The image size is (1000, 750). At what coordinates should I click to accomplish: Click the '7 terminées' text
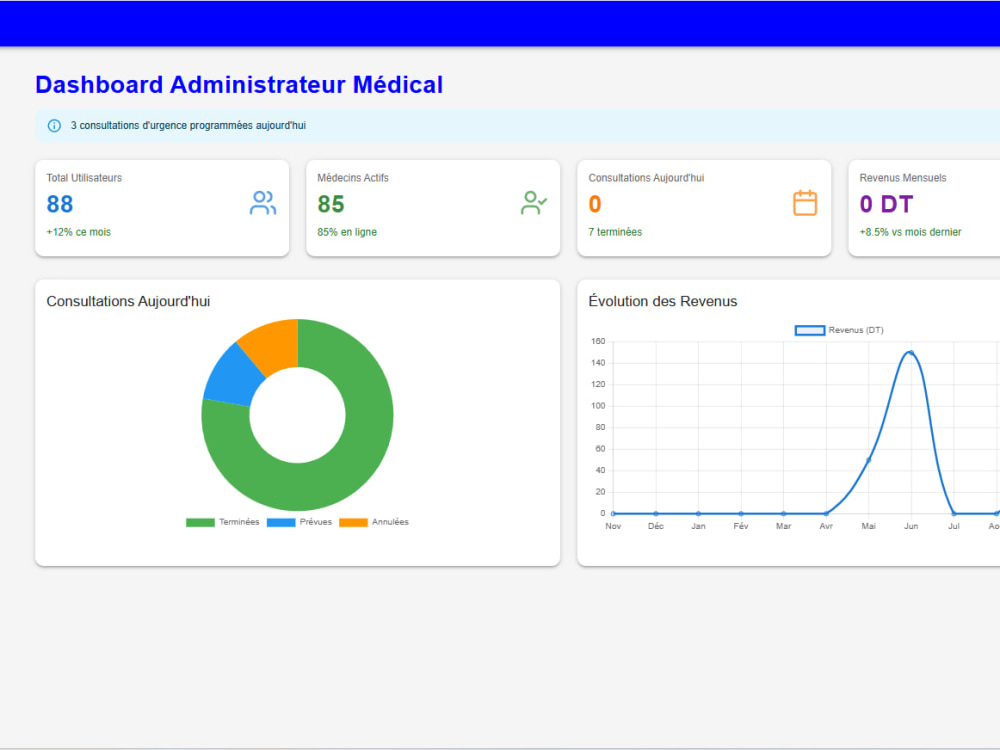615,232
